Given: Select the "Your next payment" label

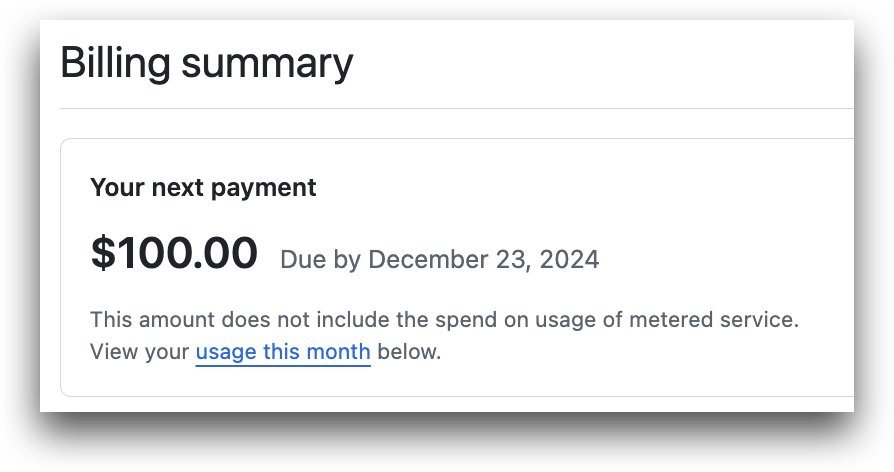Looking at the screenshot, I should 203,188.
